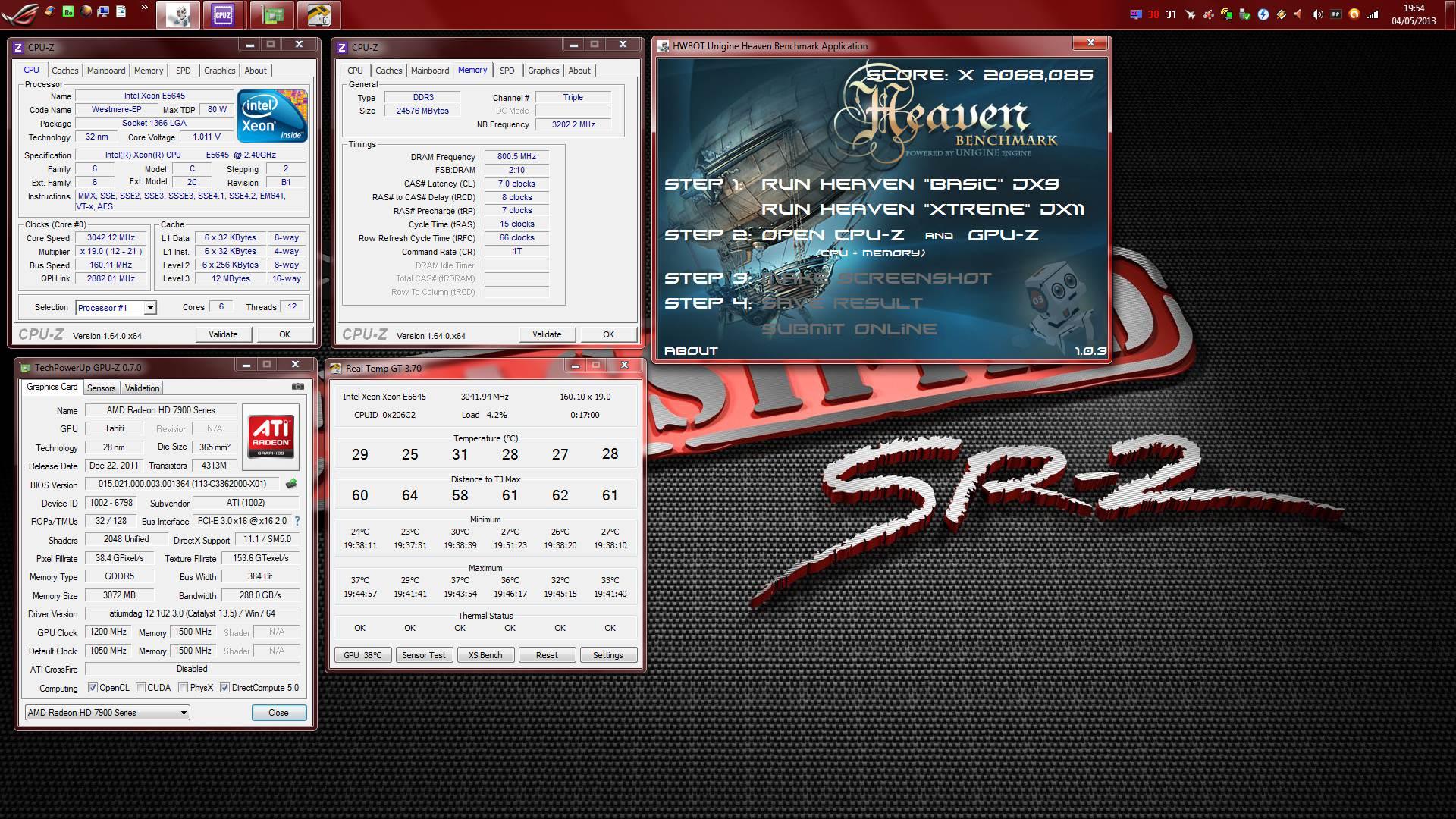Run Heaven "Basic" DX9 benchmark
Viewport: 1456px width, 819px height.
(910, 184)
